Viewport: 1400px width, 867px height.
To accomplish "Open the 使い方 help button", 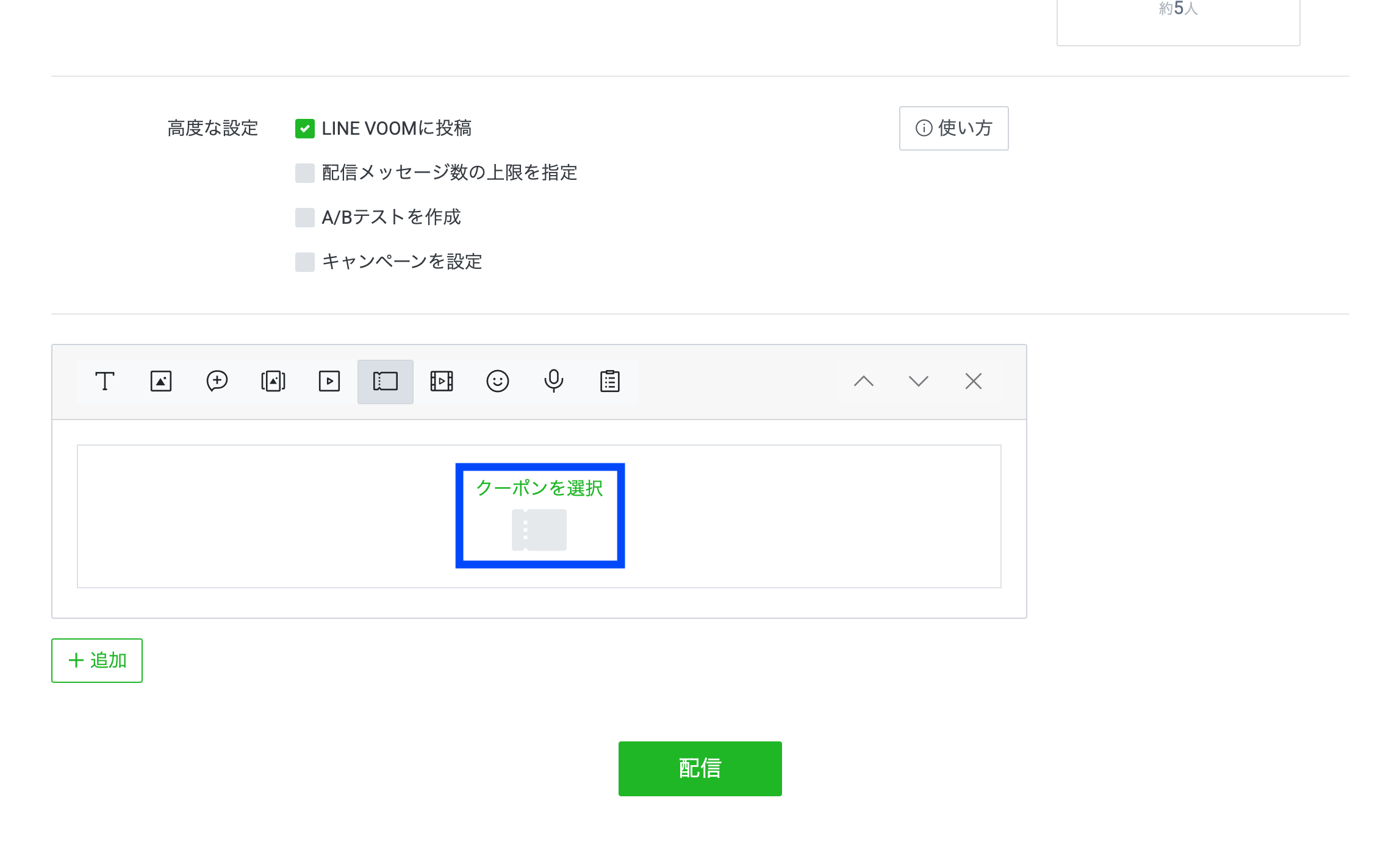I will click(x=954, y=129).
